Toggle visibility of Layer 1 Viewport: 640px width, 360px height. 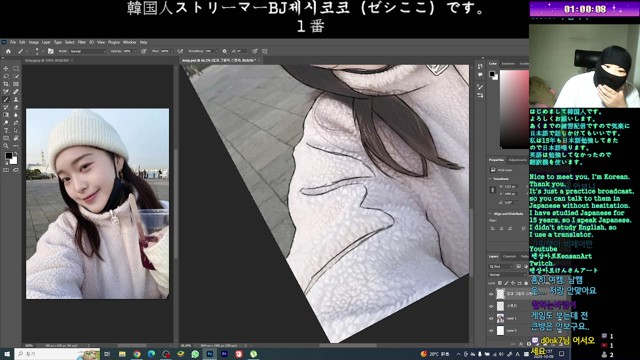point(491,318)
